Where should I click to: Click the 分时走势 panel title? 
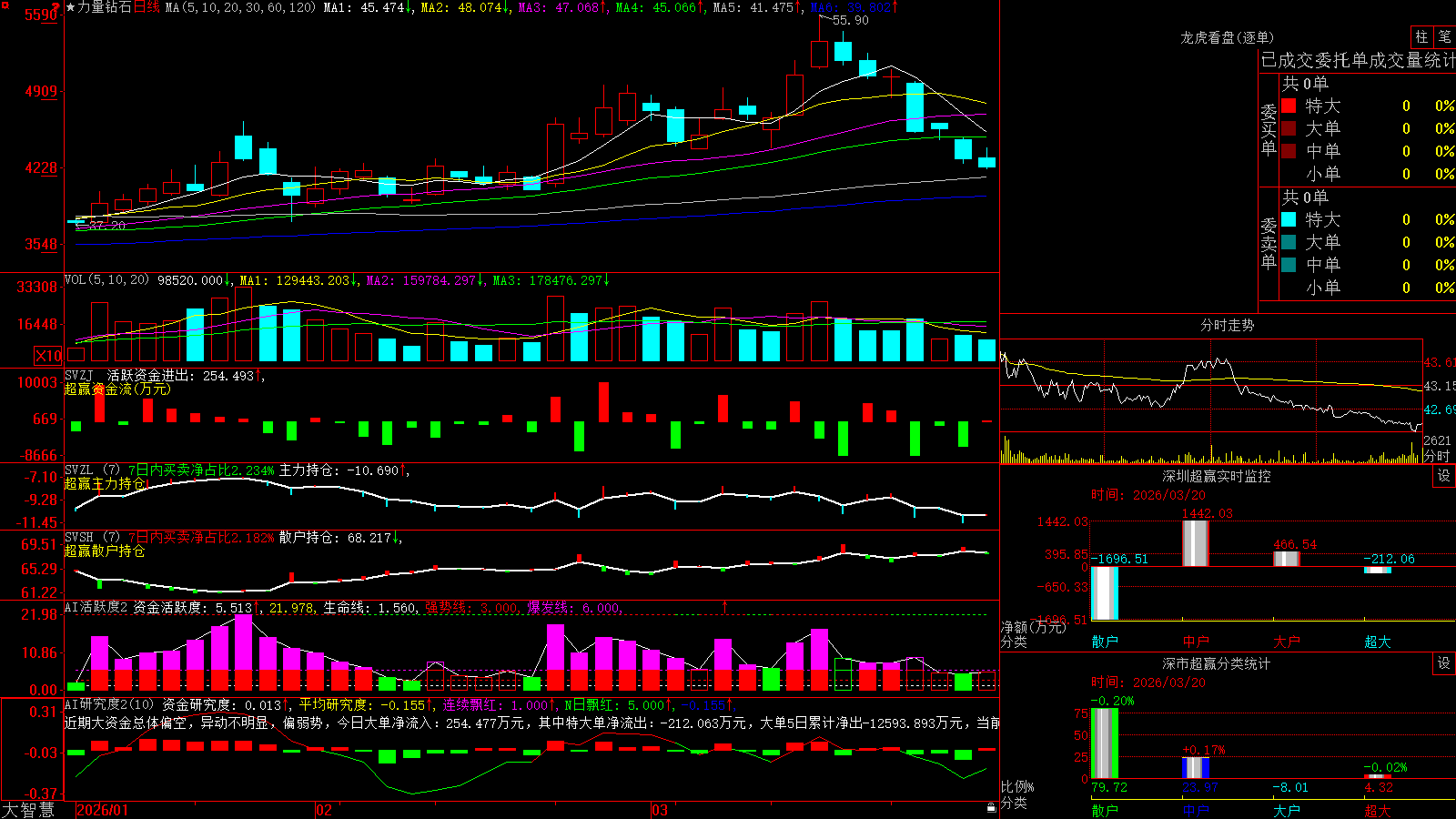click(x=1227, y=325)
